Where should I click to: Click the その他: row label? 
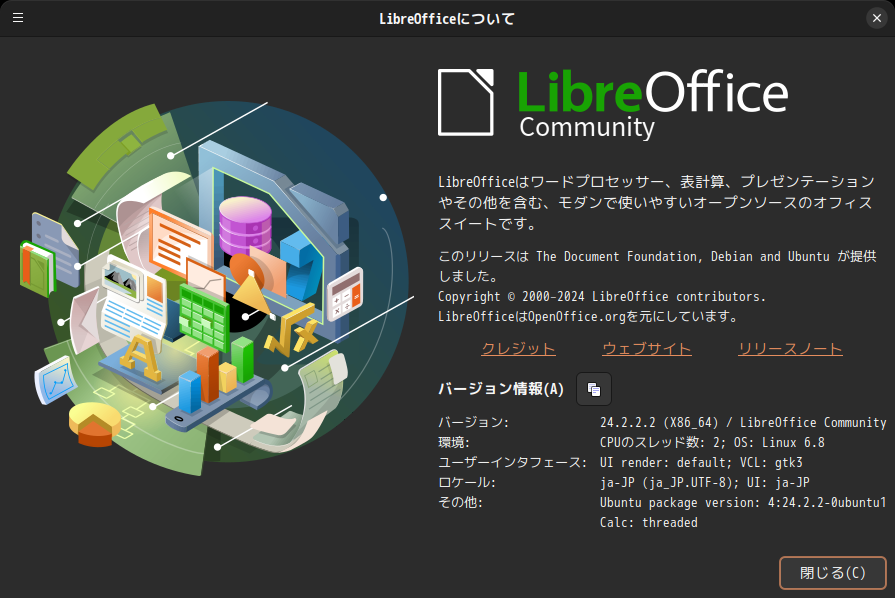click(460, 503)
